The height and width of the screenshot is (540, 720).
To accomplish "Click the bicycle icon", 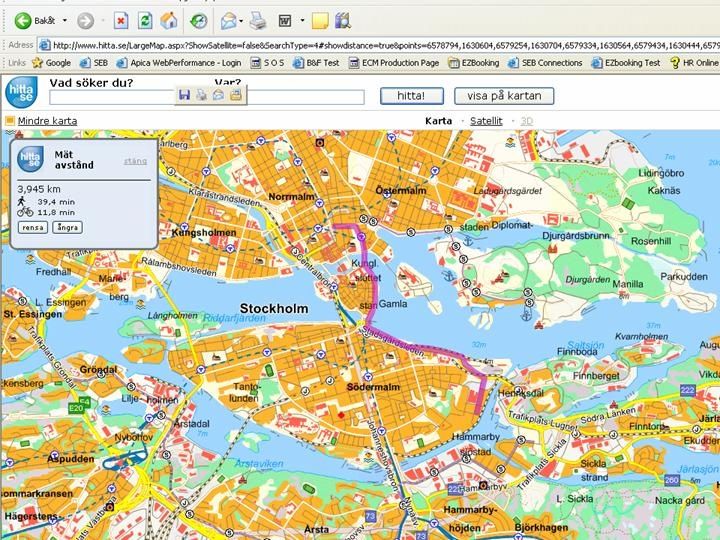I will tap(25, 212).
